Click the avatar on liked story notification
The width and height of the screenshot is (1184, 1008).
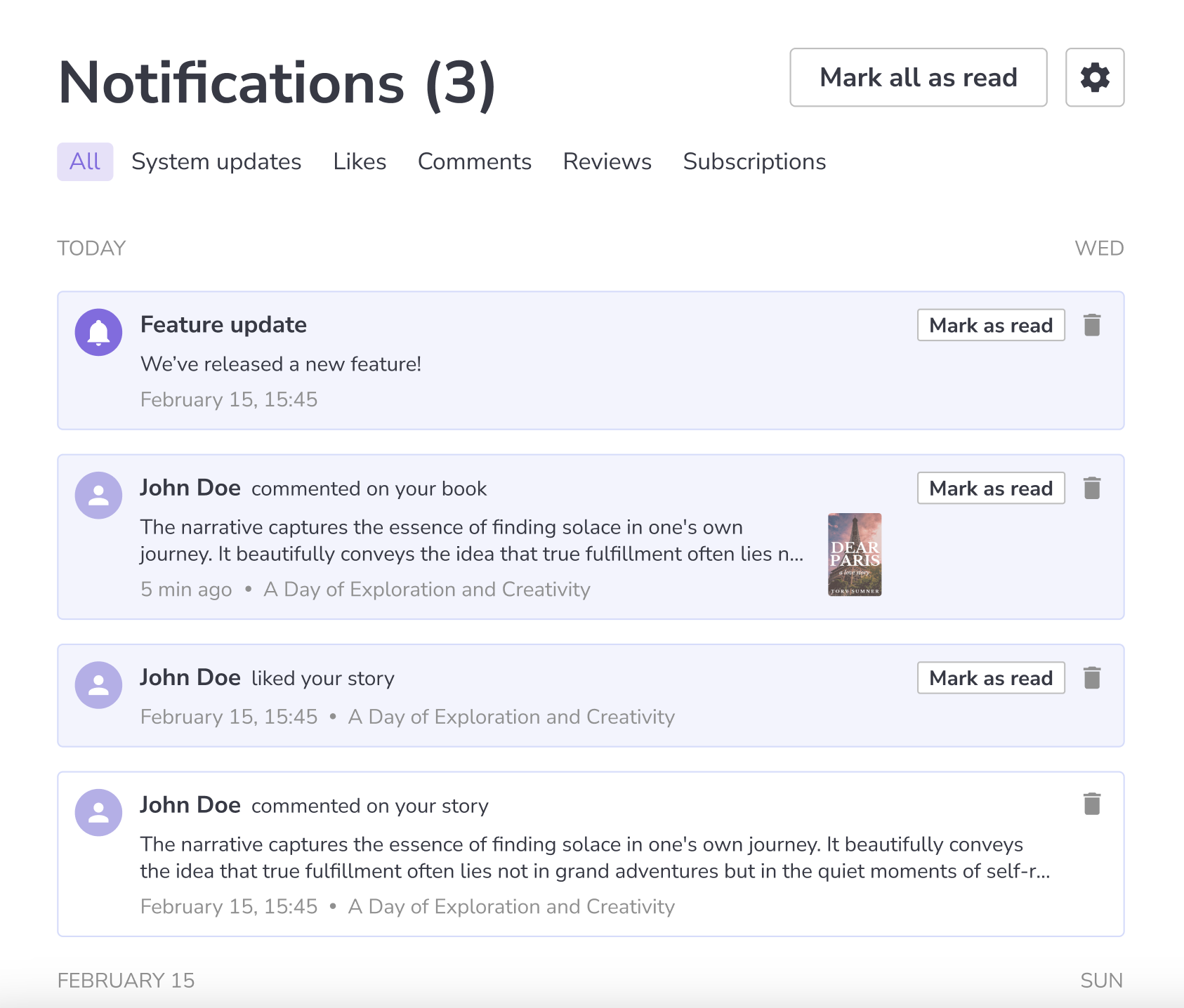pos(98,684)
